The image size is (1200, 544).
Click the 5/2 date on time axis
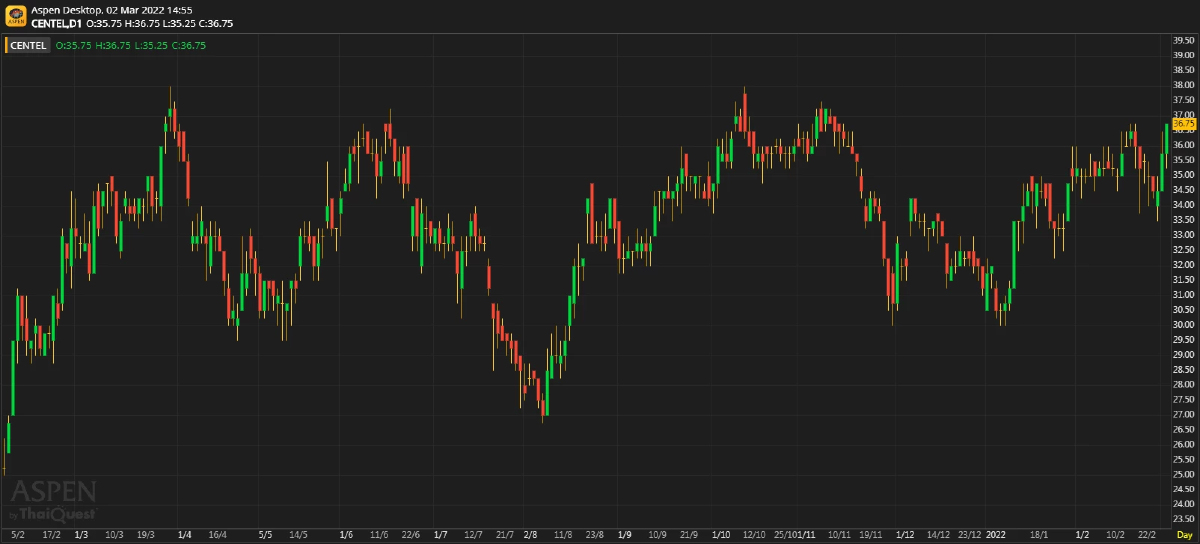click(17, 535)
